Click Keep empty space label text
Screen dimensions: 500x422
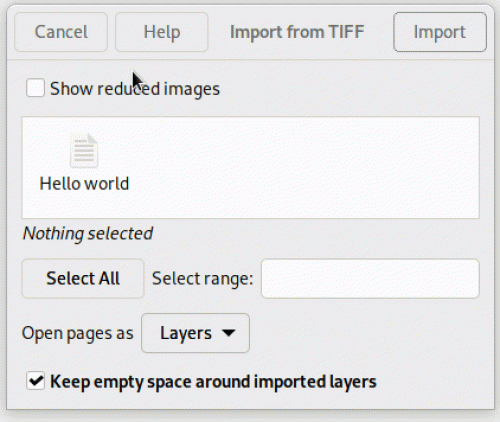(x=213, y=382)
